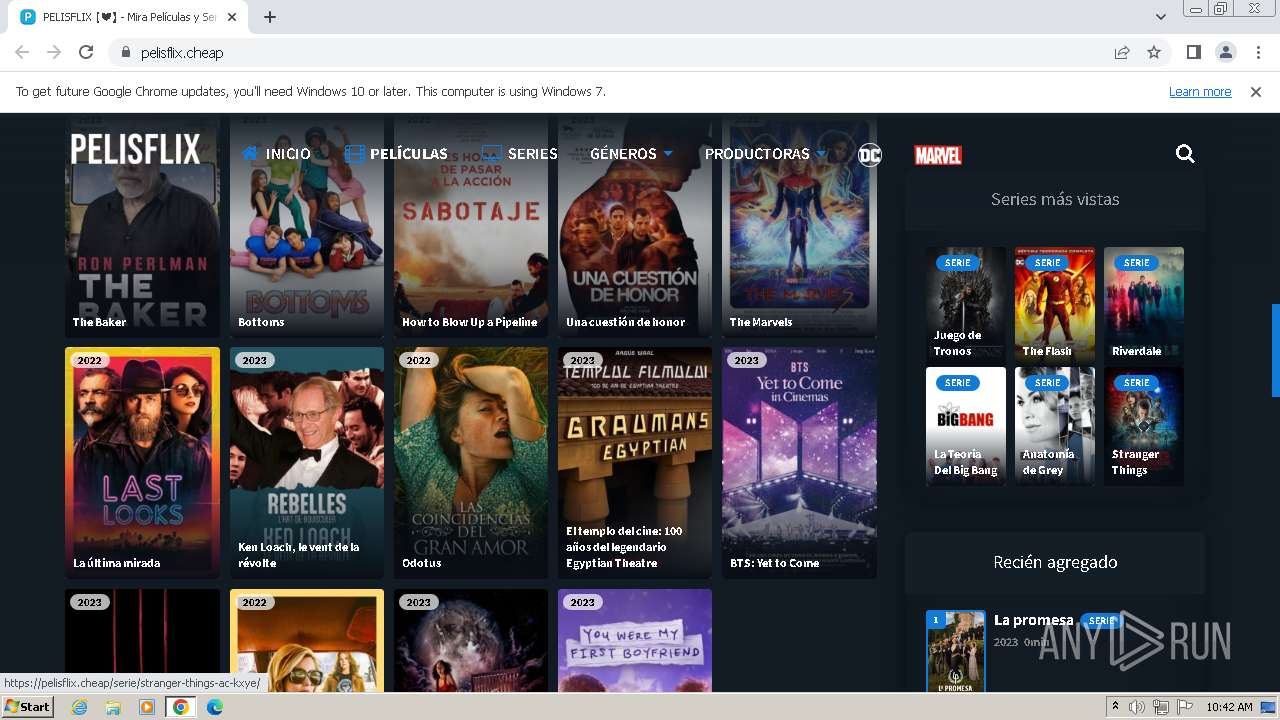The image size is (1280, 720).
Task: Open Chrome three-dot menu
Action: (x=1258, y=53)
